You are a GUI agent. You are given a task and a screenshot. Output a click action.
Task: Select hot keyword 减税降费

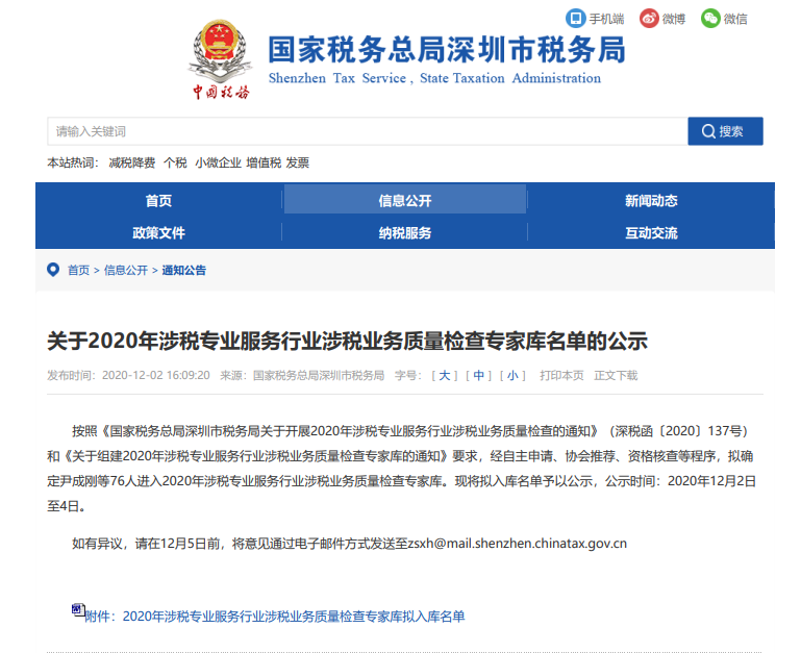tap(132, 163)
